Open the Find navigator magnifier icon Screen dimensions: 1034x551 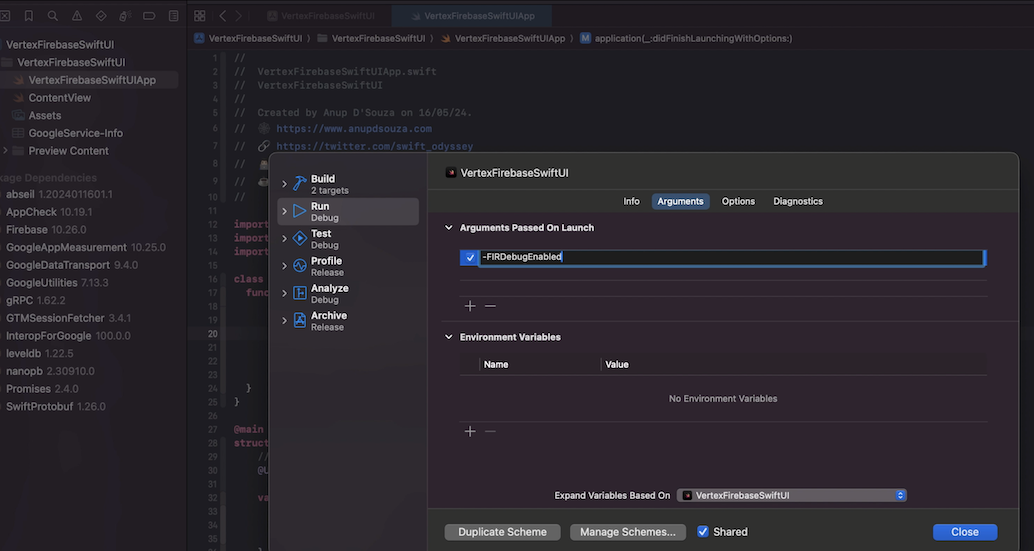pyautogui.click(x=52, y=16)
